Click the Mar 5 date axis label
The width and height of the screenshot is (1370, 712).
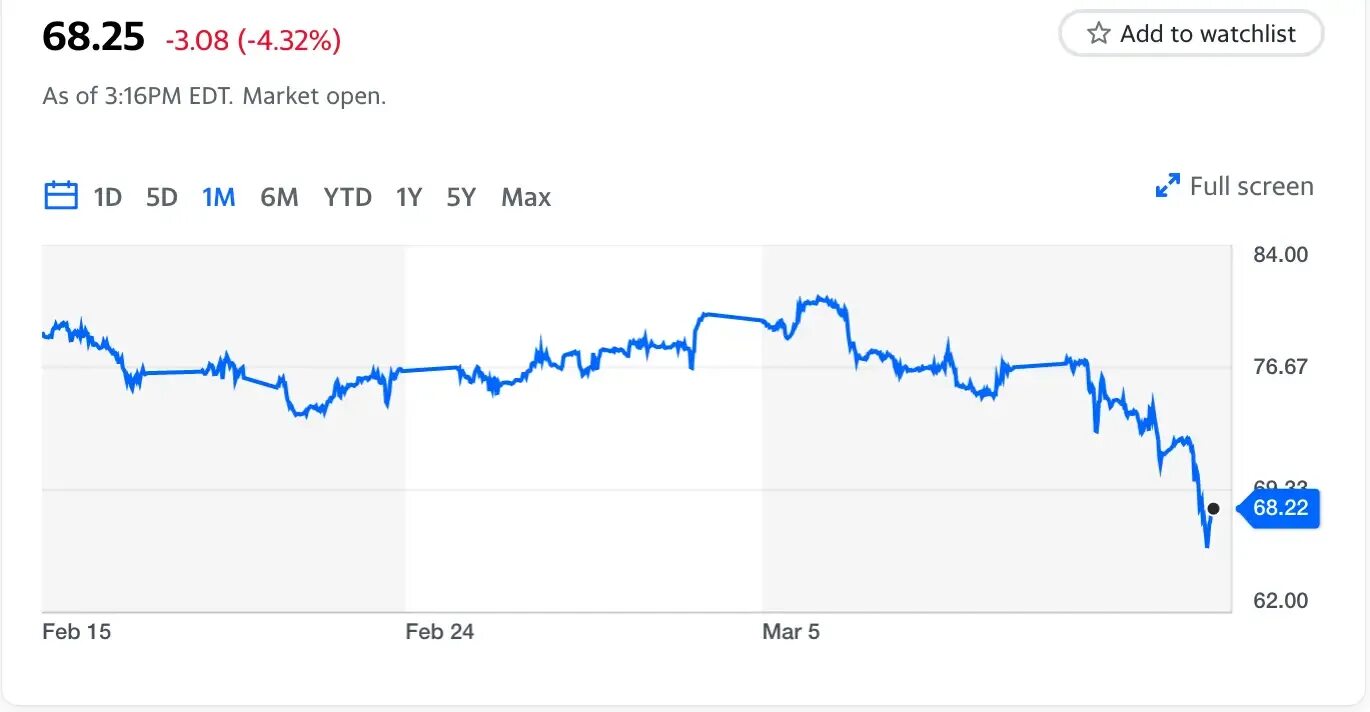pyautogui.click(x=791, y=632)
